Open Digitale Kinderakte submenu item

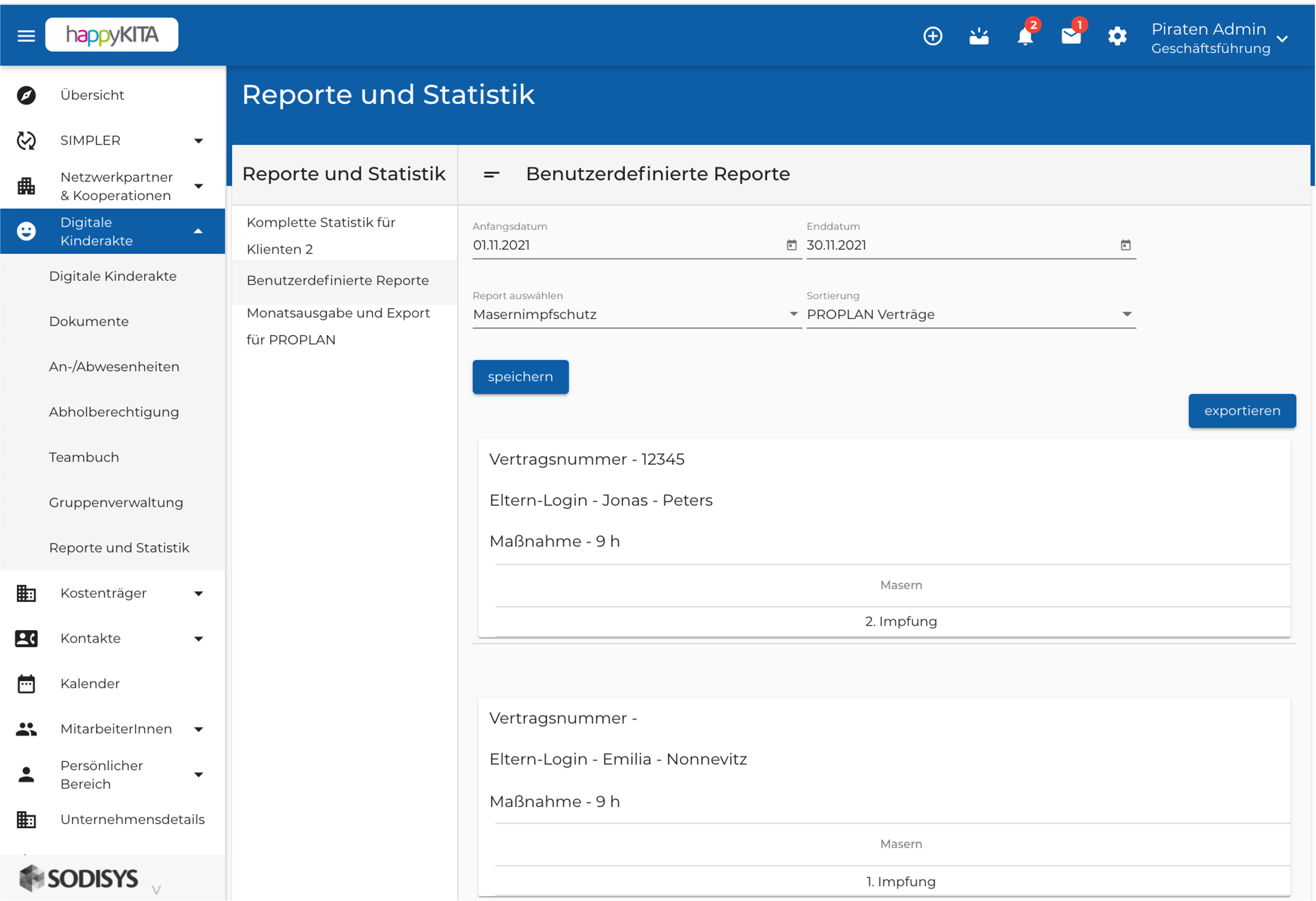[113, 276]
